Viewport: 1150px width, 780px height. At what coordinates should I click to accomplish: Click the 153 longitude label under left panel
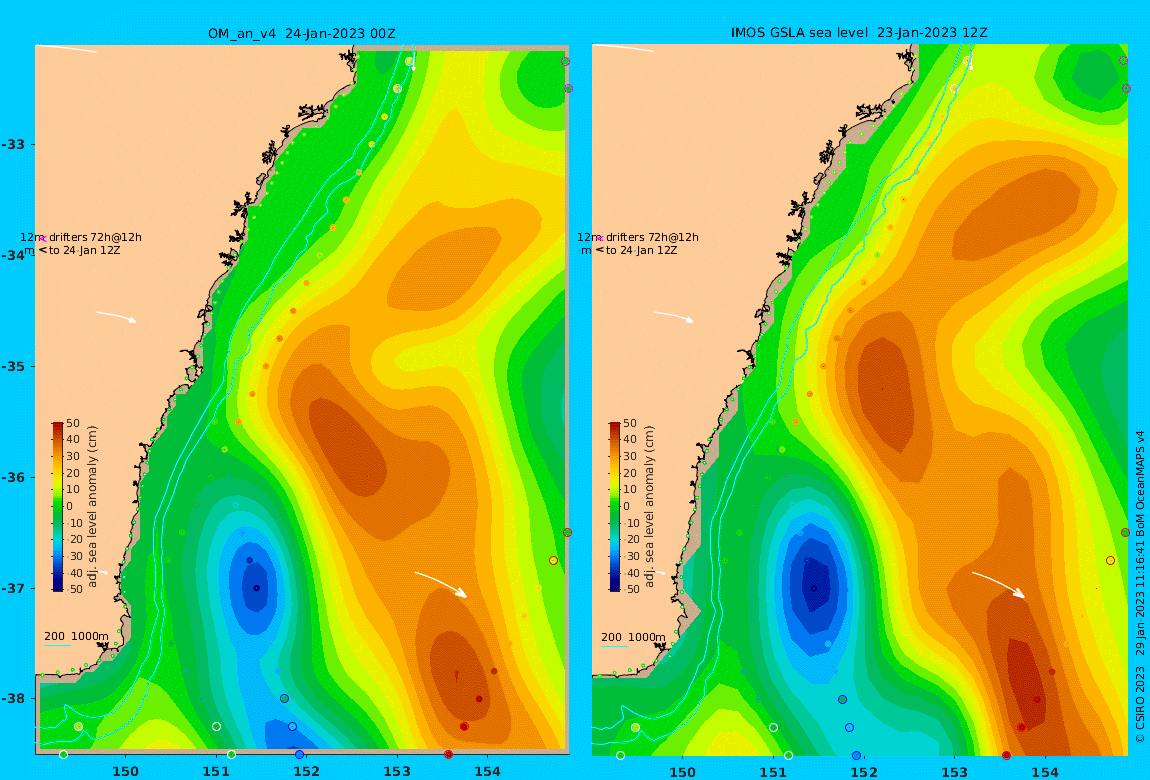(397, 771)
